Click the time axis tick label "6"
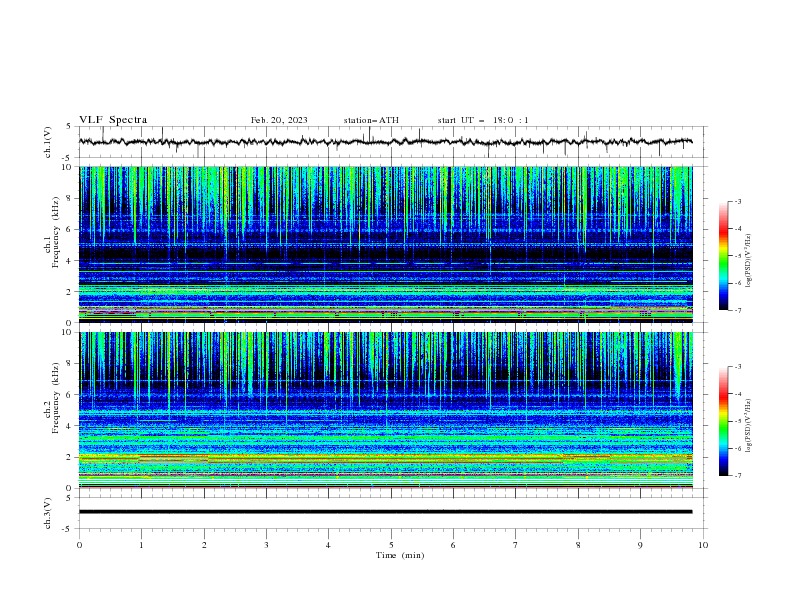792x612 pixels. pos(453,545)
